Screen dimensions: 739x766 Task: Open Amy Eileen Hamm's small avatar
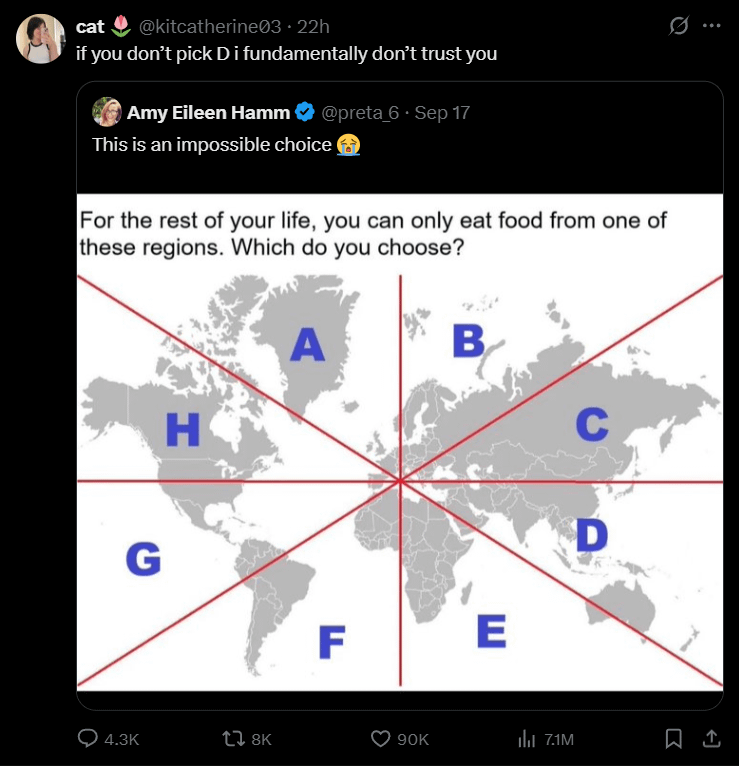coord(106,112)
